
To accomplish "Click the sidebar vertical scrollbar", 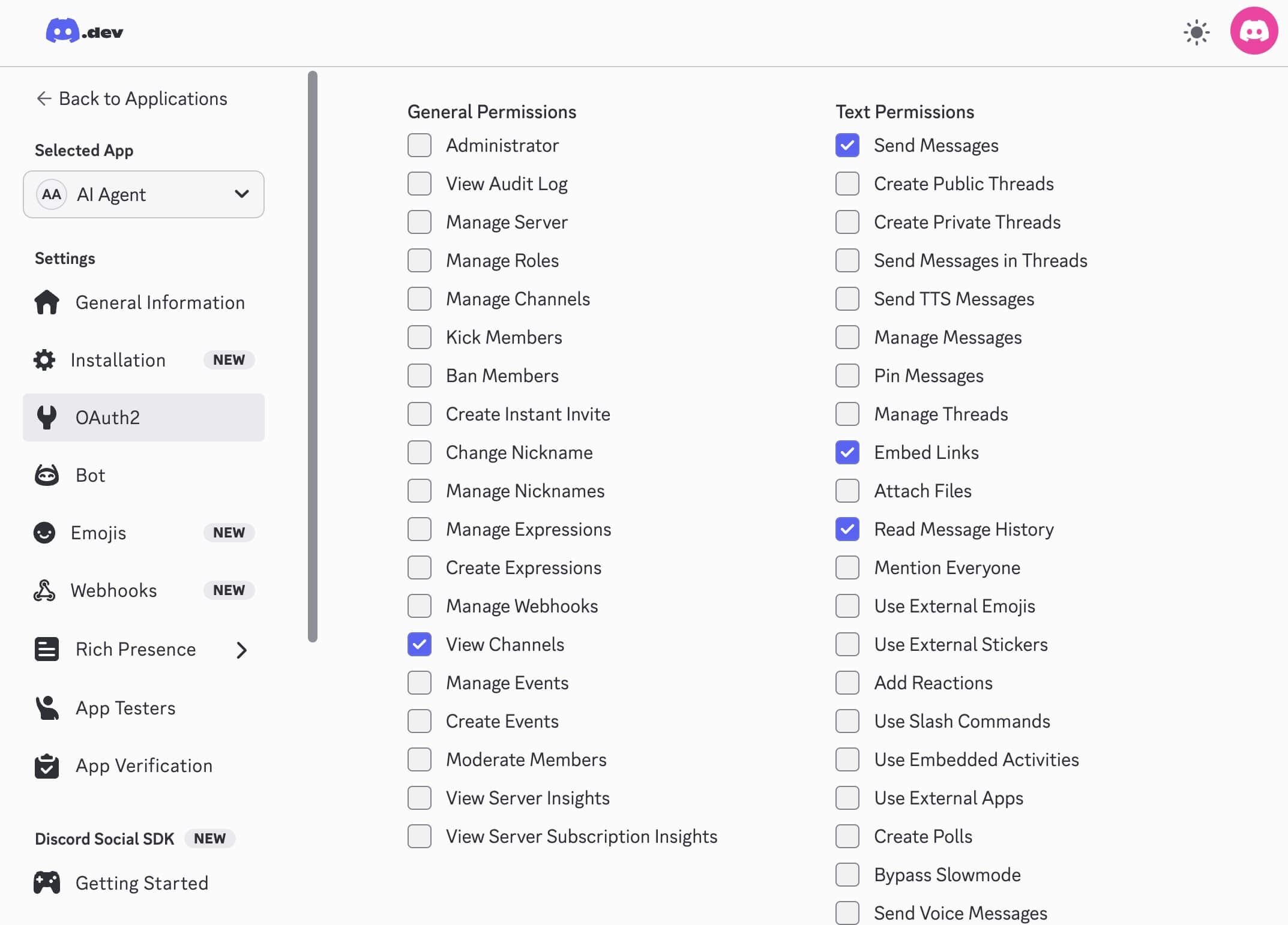I will coord(313,356).
